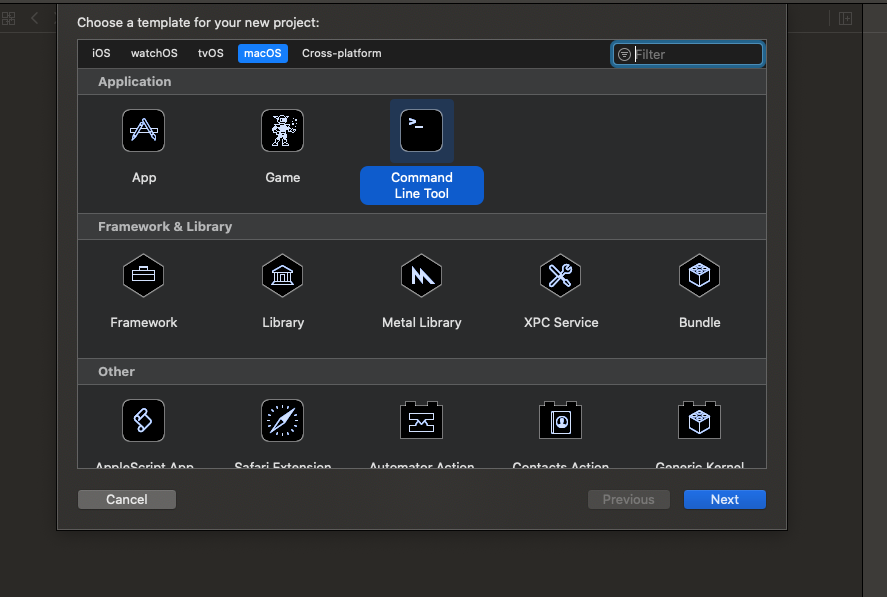Click the XPC Service label

click(561, 323)
